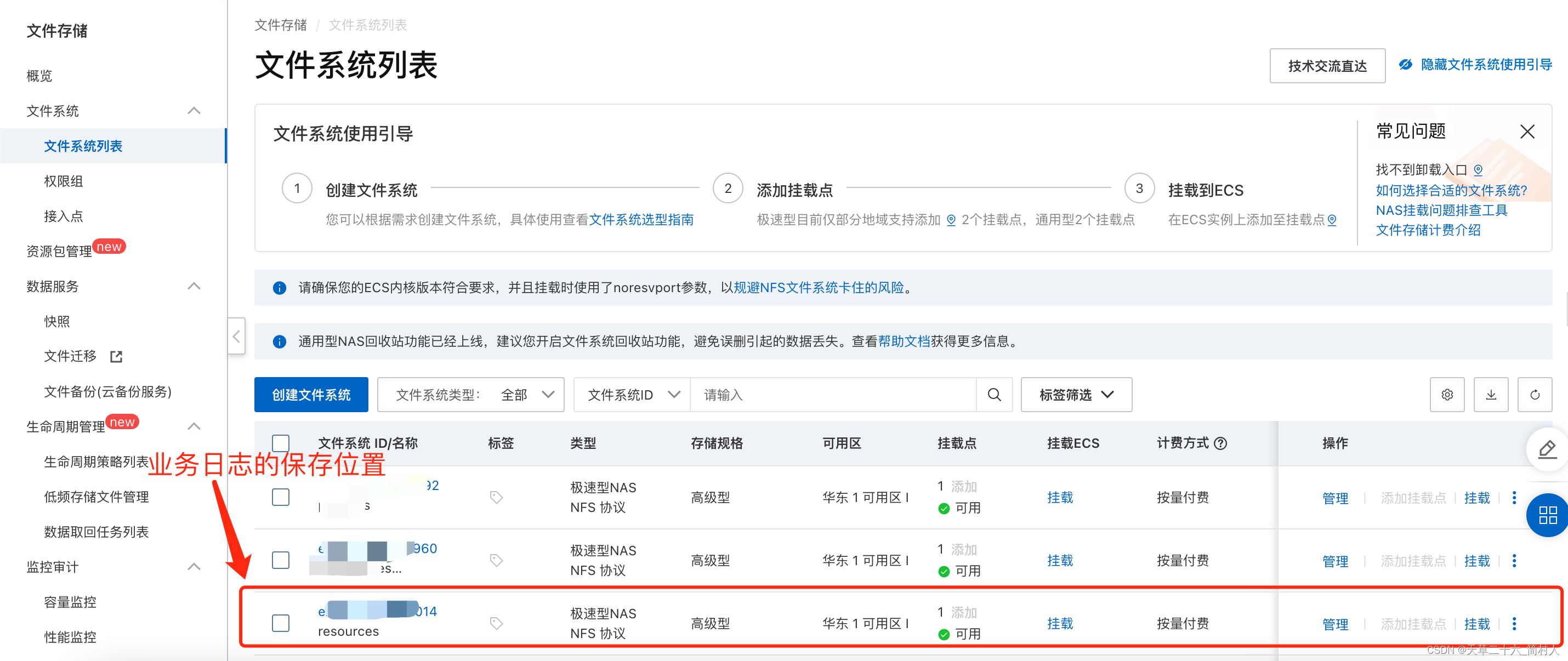Click the info icon on the 回收站 notice
The height and width of the screenshot is (661, 1568).
pyautogui.click(x=280, y=341)
